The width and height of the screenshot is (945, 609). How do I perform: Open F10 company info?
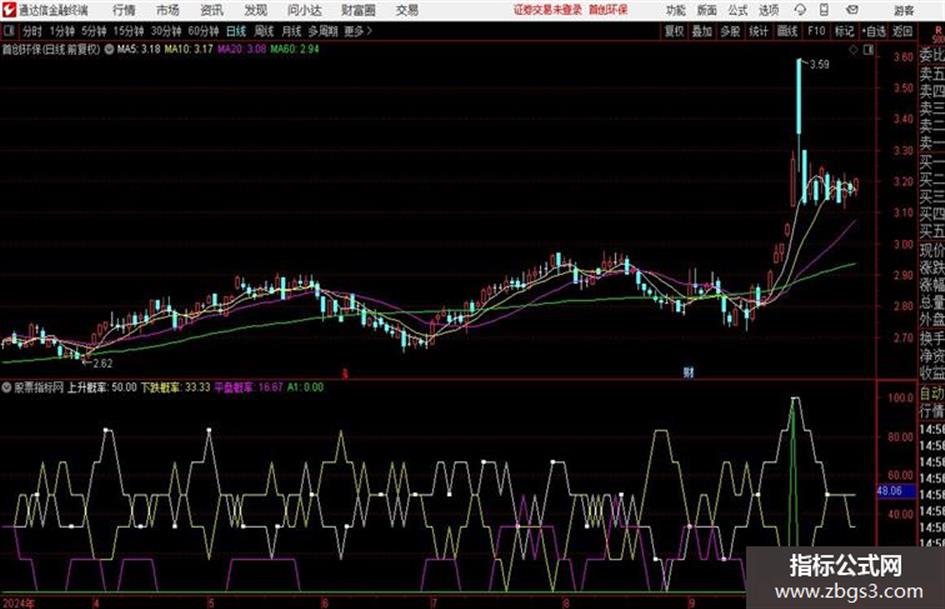(x=816, y=31)
